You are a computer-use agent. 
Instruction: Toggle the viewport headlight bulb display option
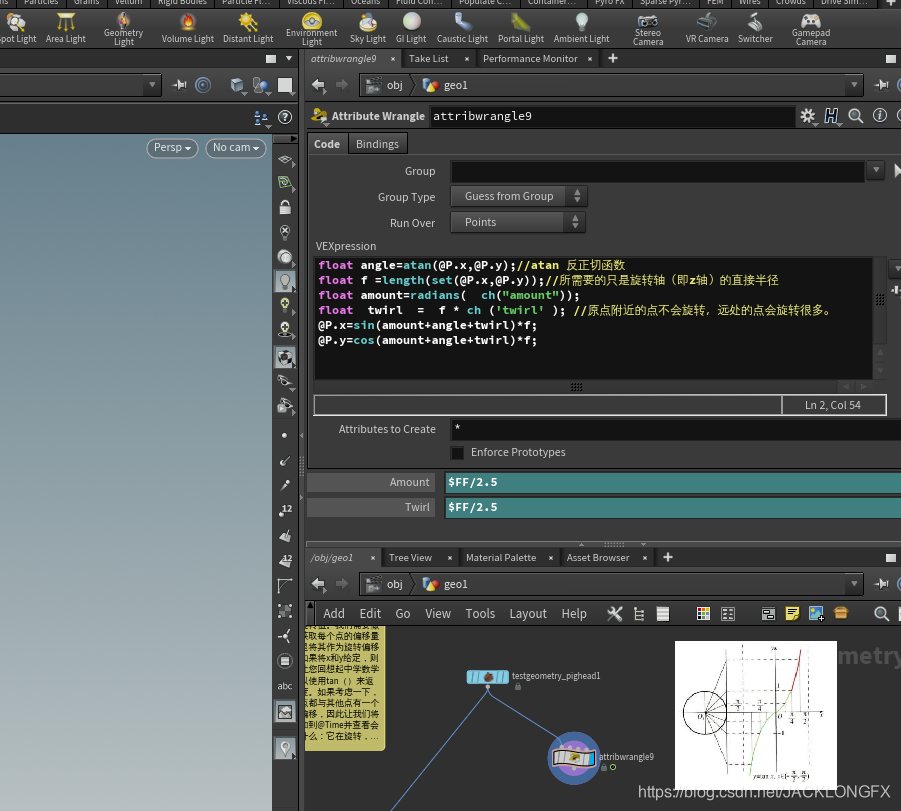point(285,281)
